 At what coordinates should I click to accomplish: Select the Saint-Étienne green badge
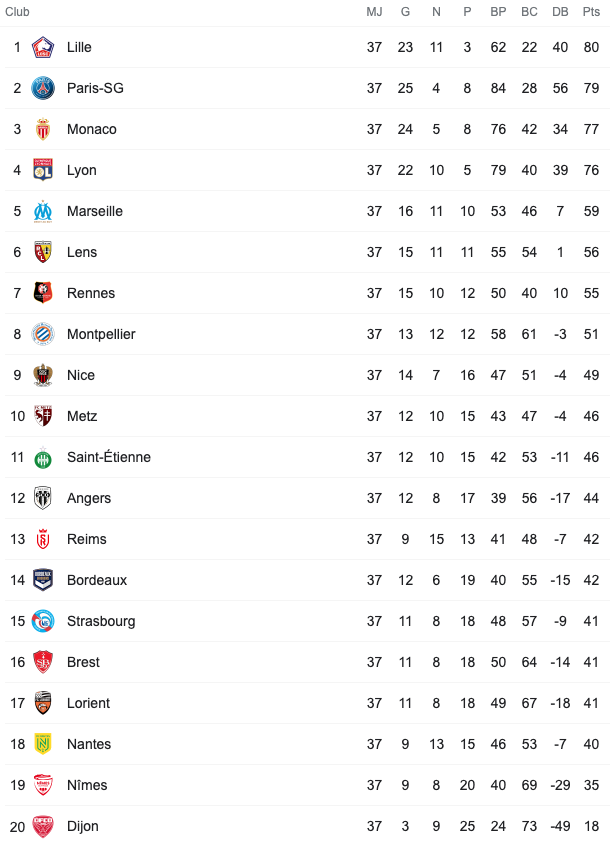[43, 458]
